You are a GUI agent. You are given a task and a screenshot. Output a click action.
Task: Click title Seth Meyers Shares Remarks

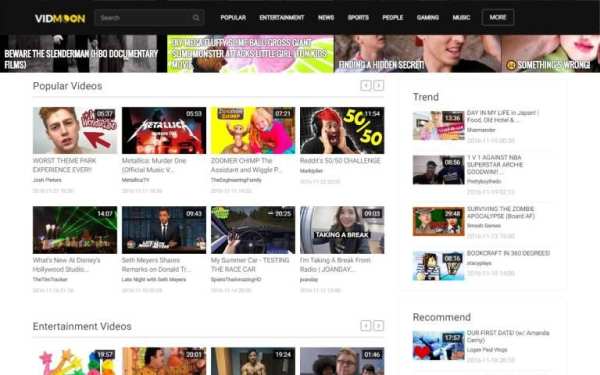click(156, 264)
